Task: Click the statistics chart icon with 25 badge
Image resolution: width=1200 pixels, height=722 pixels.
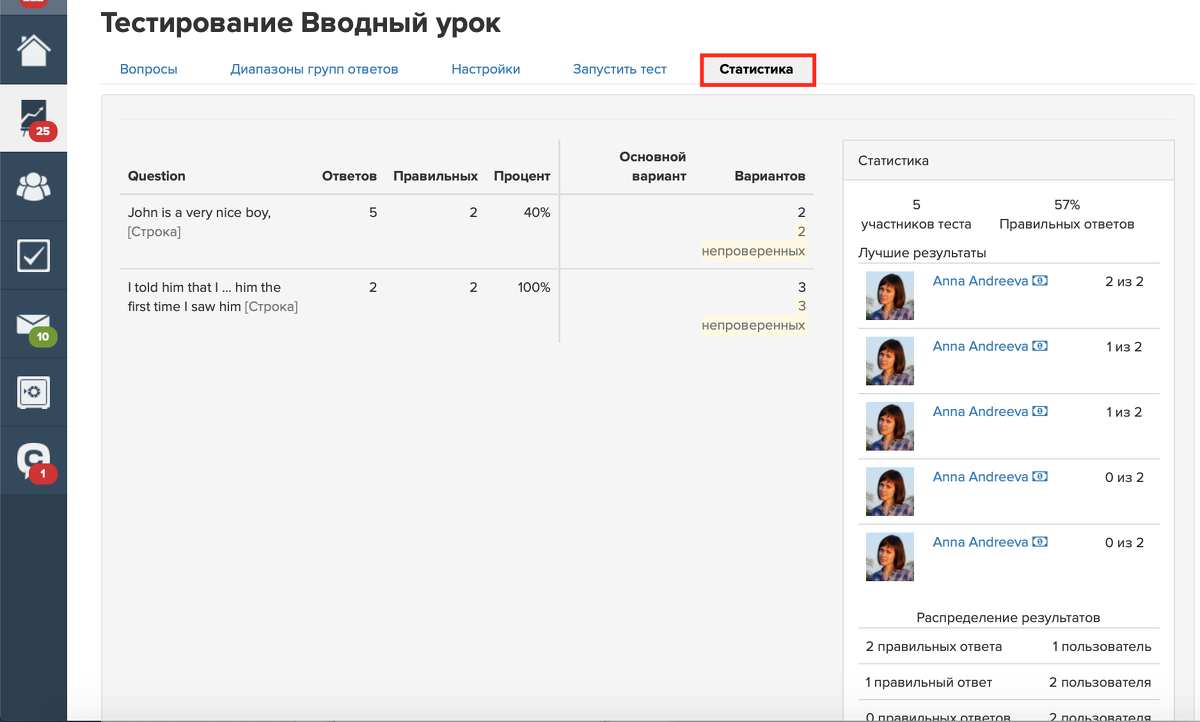Action: [x=33, y=118]
